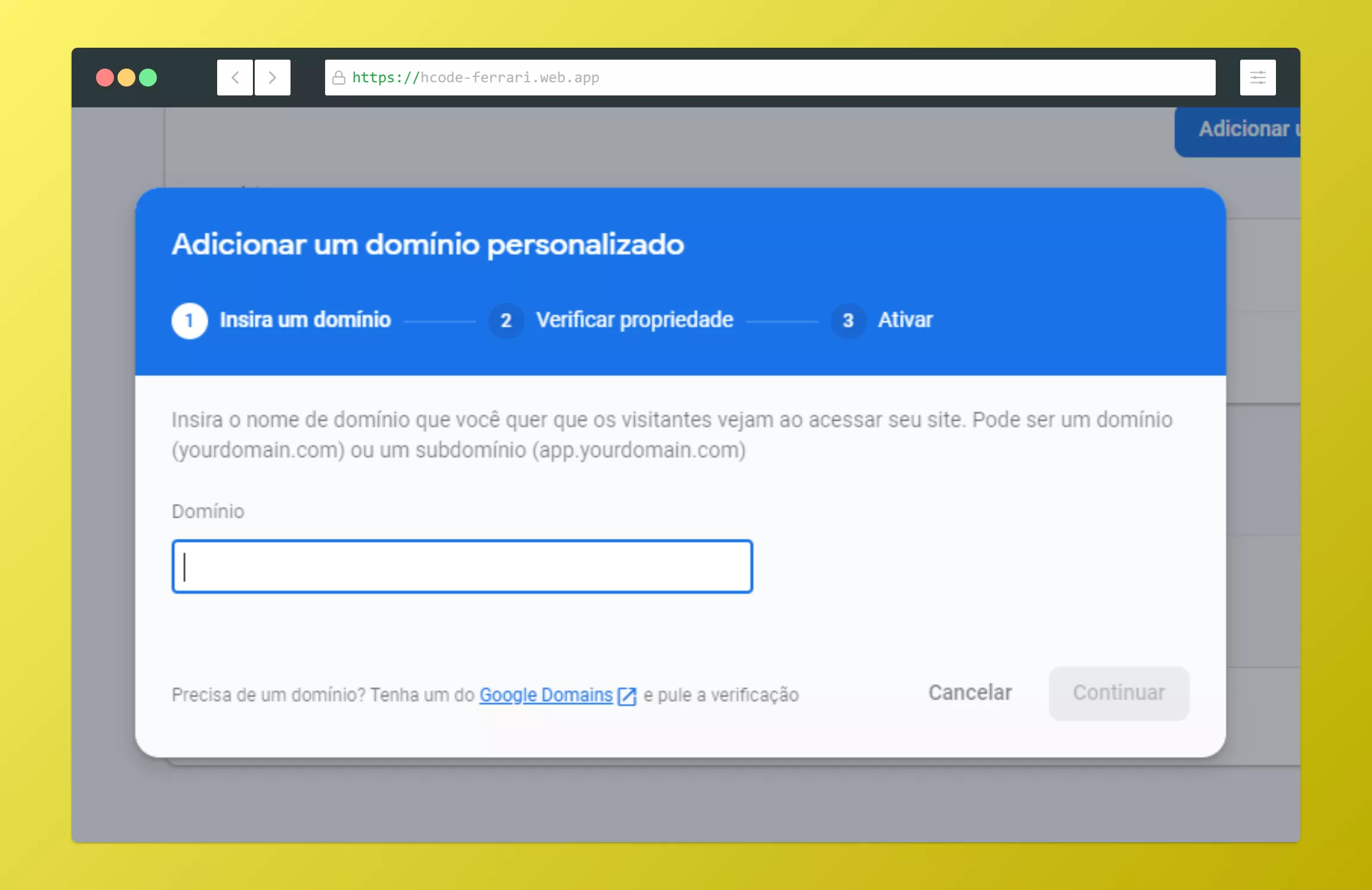Click the Continuar button
The height and width of the screenshot is (890, 1372).
[1119, 693]
